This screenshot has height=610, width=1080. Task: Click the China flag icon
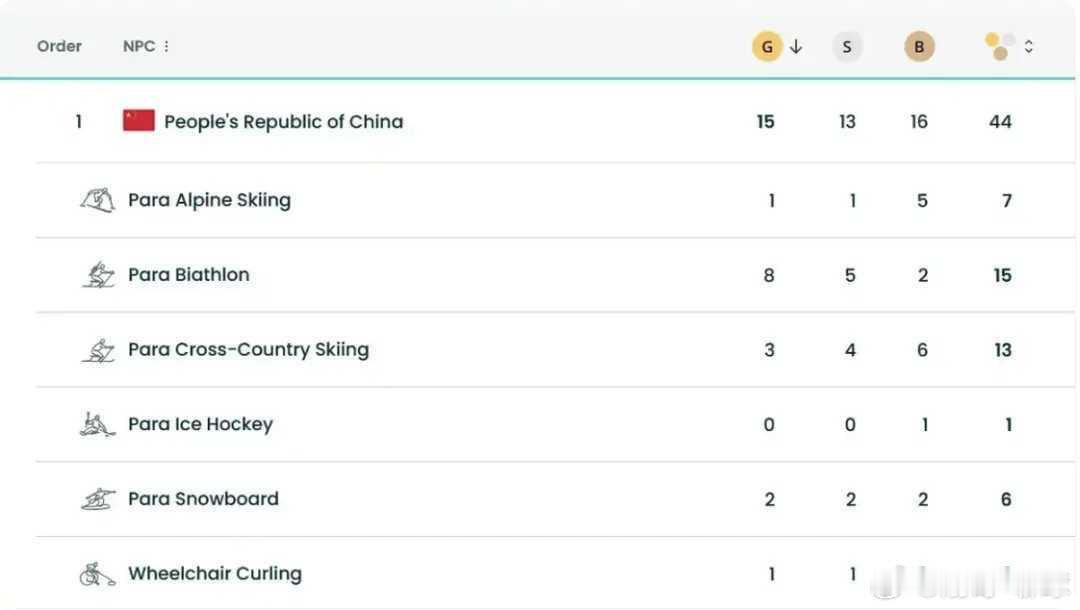click(139, 121)
